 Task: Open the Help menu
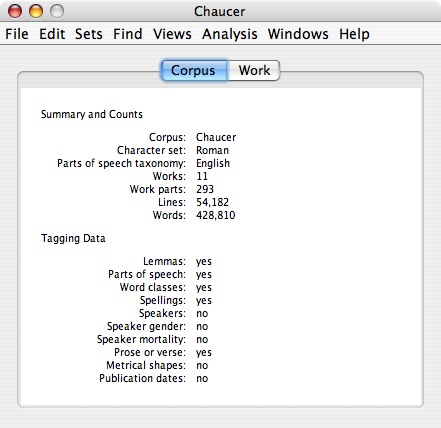point(354,34)
